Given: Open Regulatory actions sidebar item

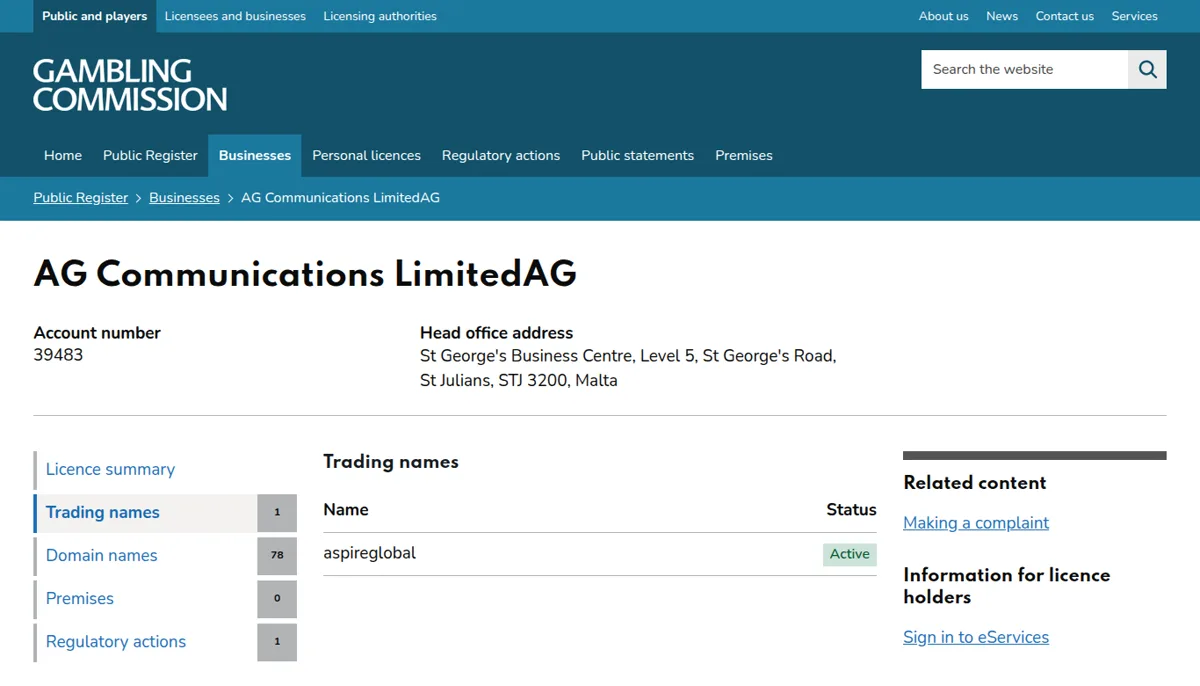Looking at the screenshot, I should click(166, 641).
